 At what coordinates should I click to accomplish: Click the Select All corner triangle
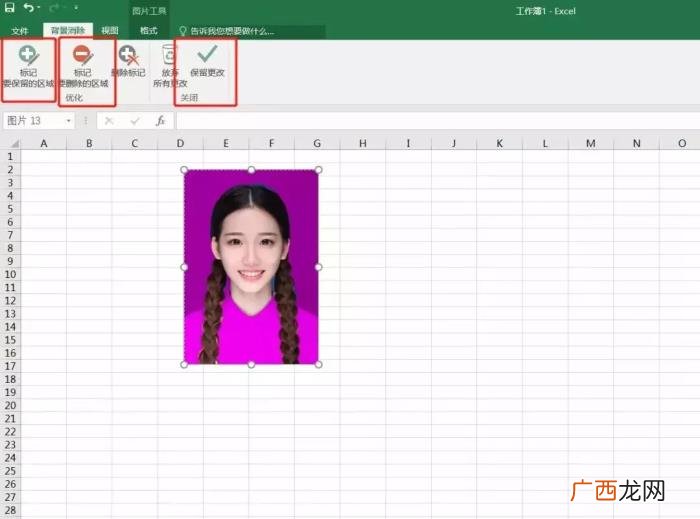[x=14, y=144]
